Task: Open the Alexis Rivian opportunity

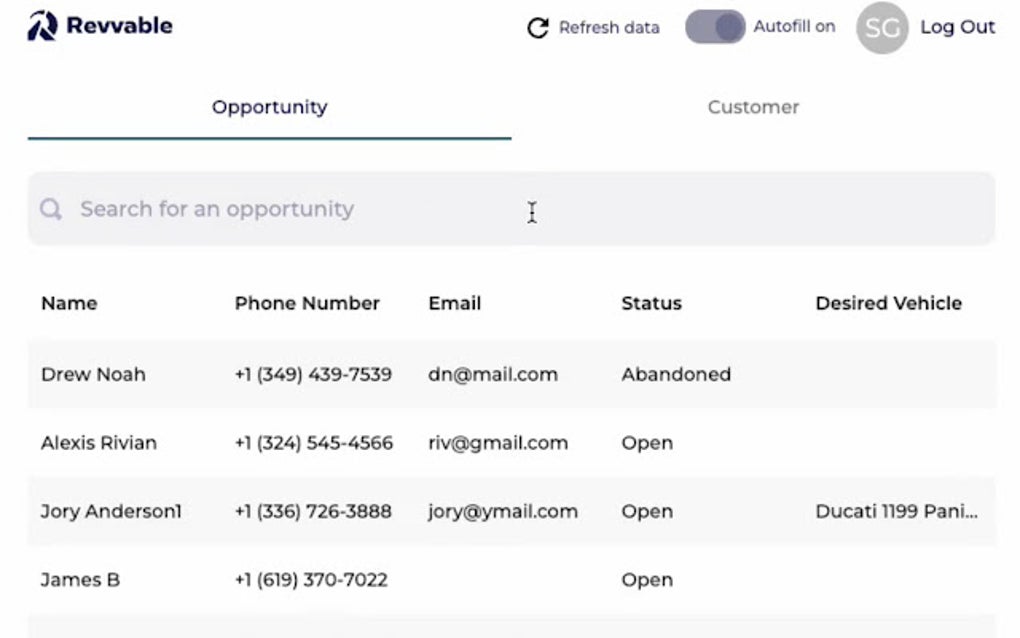Action: (99, 443)
